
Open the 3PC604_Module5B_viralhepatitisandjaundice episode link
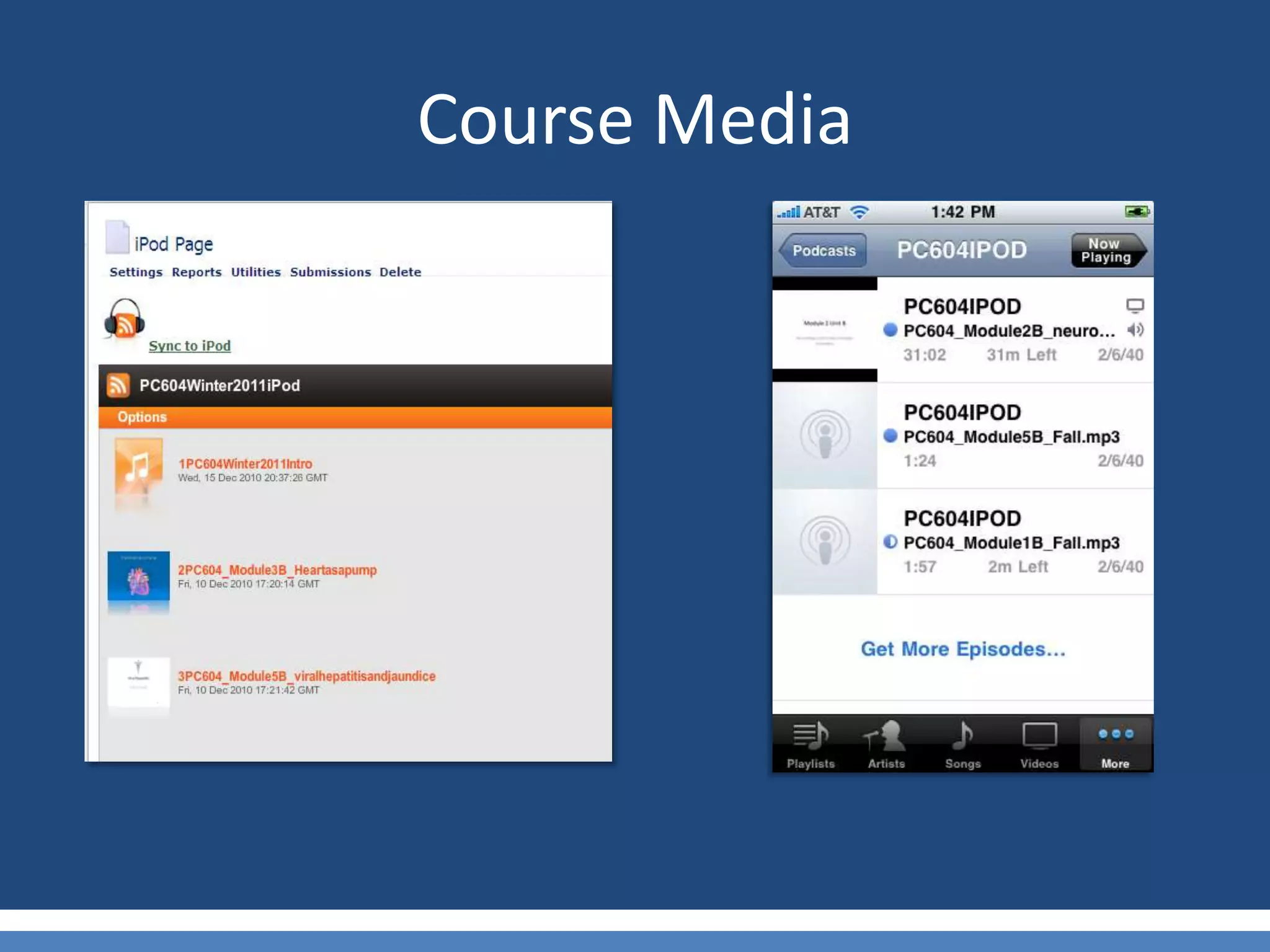pyautogui.click(x=307, y=676)
